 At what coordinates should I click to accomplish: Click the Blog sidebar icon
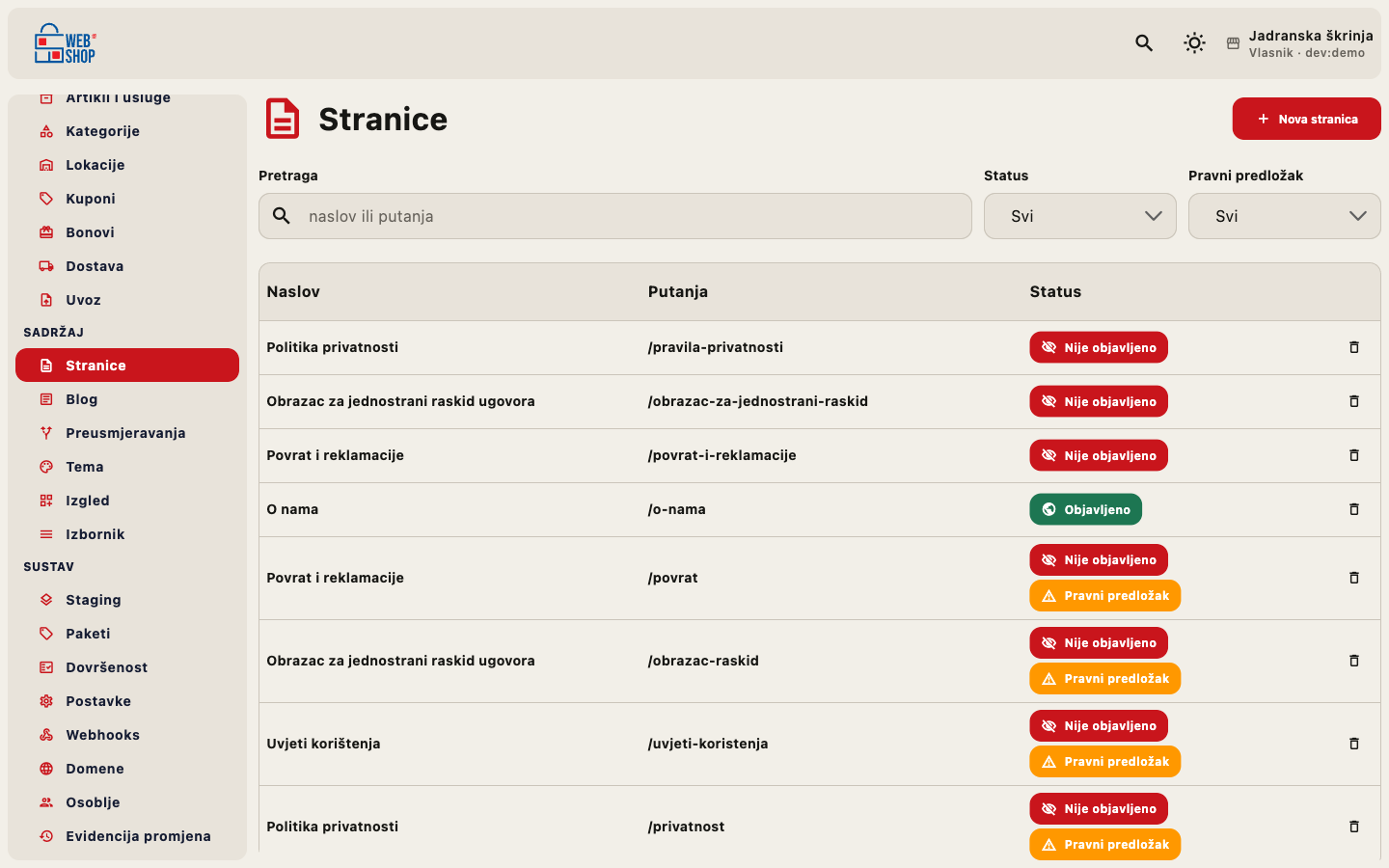[x=46, y=399]
